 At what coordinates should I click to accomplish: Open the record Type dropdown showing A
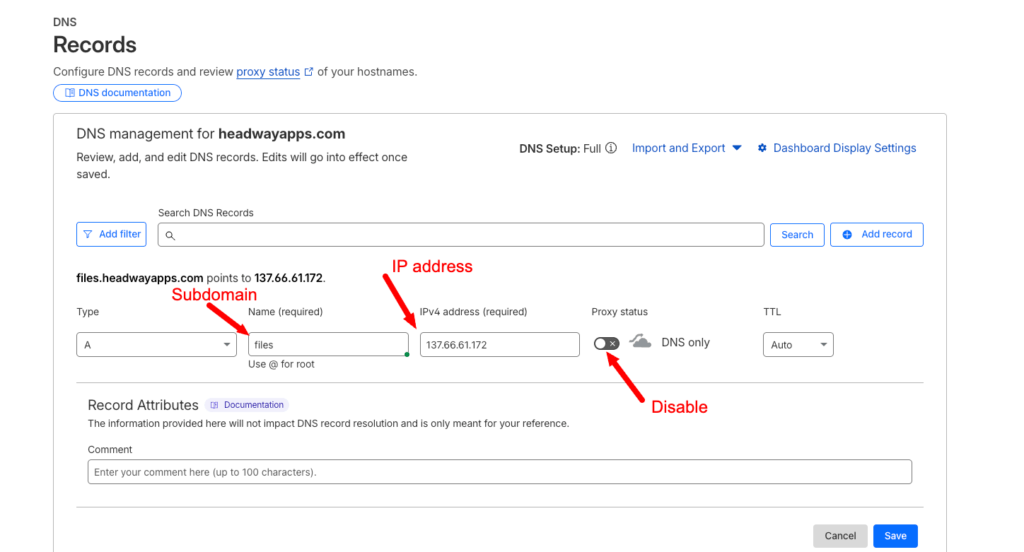(157, 345)
